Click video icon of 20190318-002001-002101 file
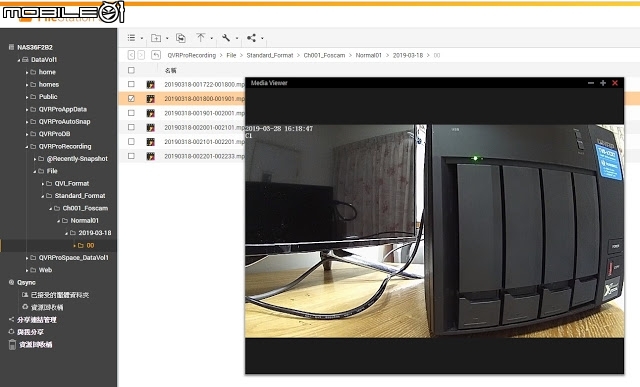The height and width of the screenshot is (387, 640). [151, 127]
